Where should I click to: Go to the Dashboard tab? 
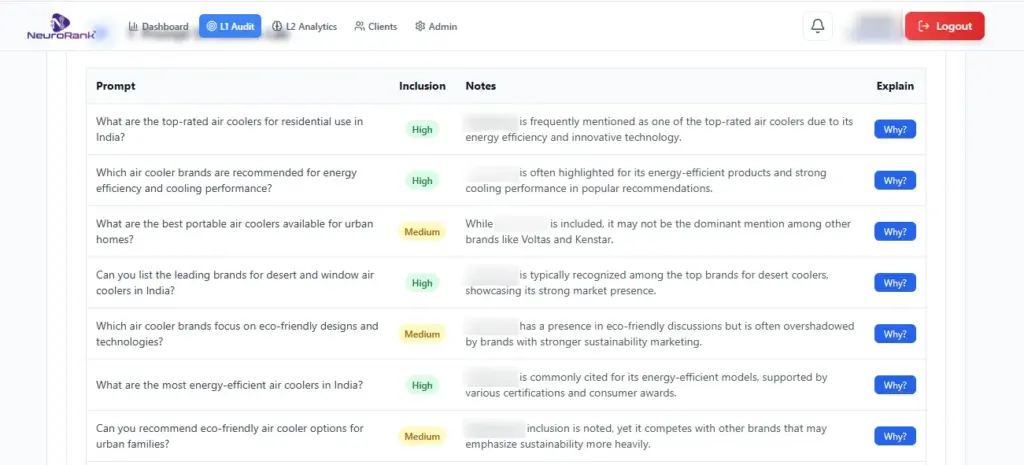[x=158, y=26]
